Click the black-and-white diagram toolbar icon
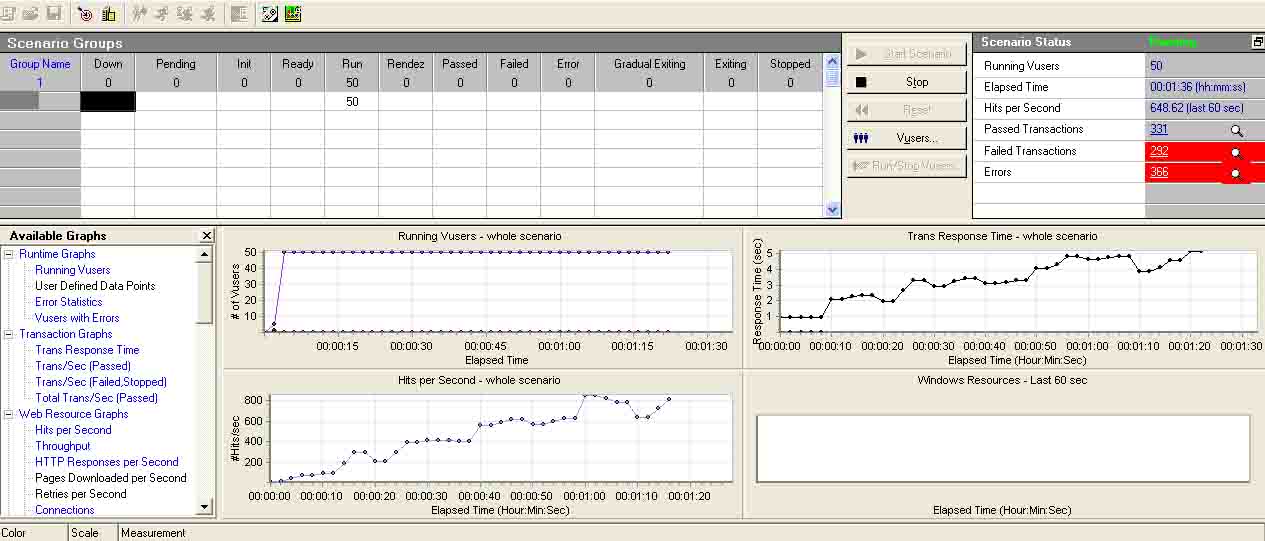The image size is (1265, 541). click(x=270, y=14)
